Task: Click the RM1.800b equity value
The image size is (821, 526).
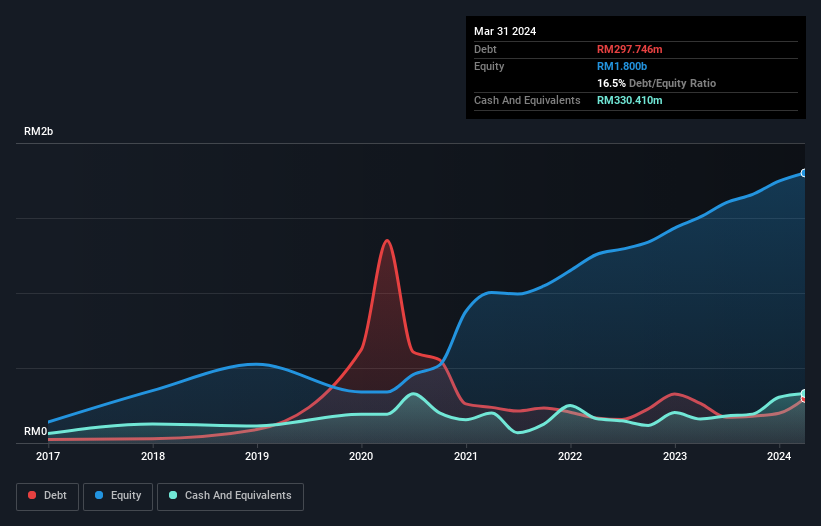Action: click(622, 66)
